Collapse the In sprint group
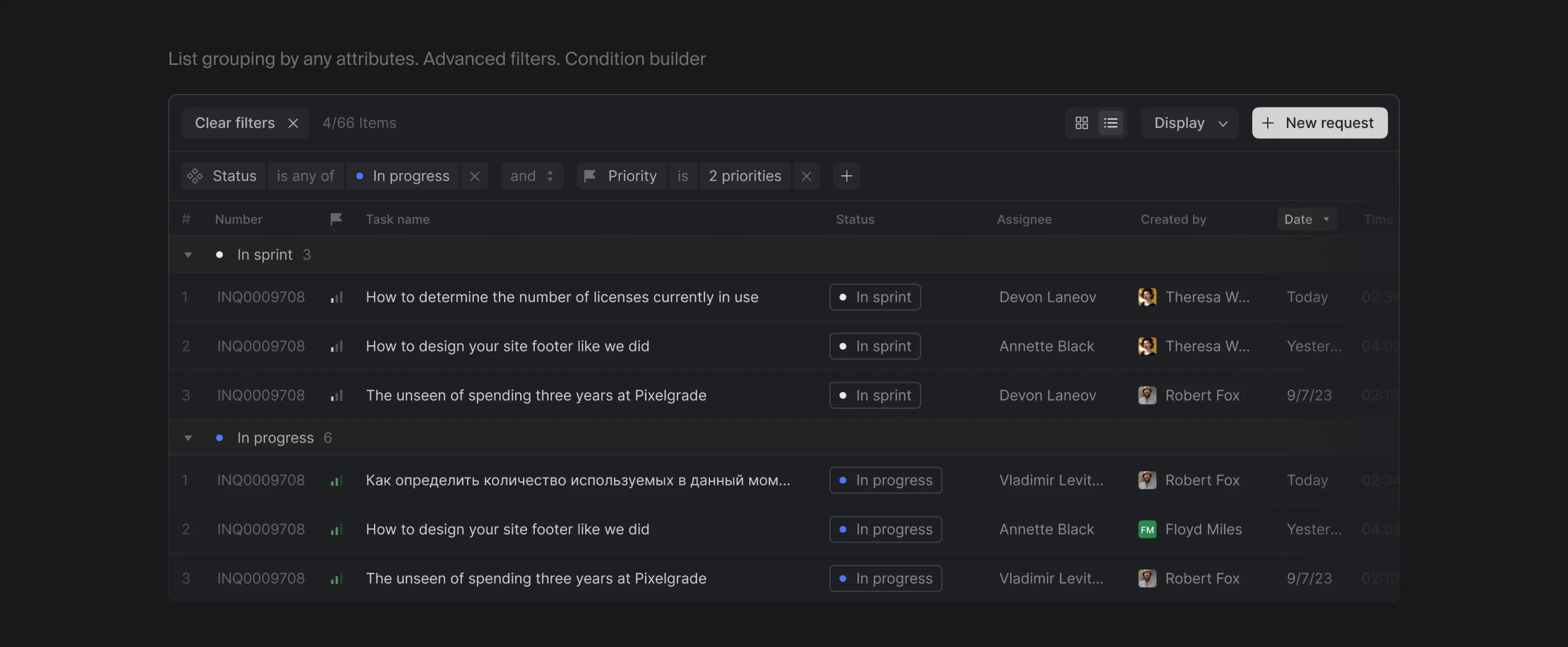 tap(188, 255)
